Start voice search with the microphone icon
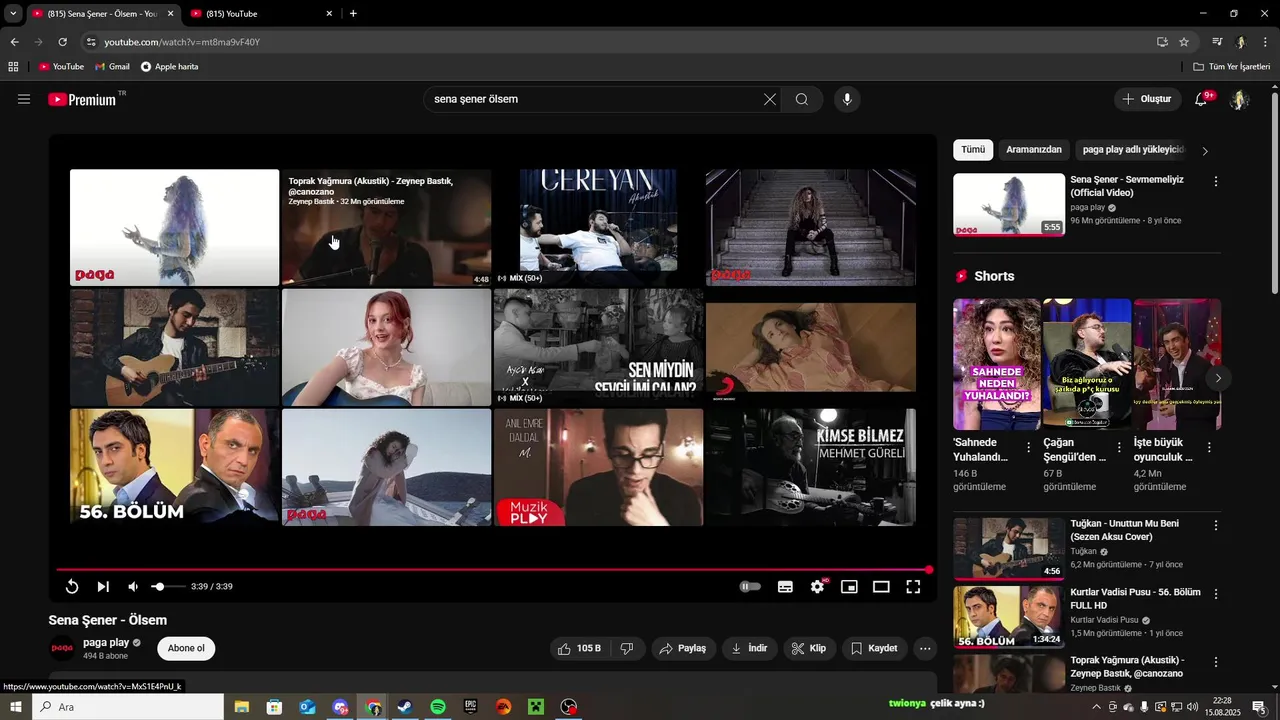The height and width of the screenshot is (720, 1280). click(847, 99)
